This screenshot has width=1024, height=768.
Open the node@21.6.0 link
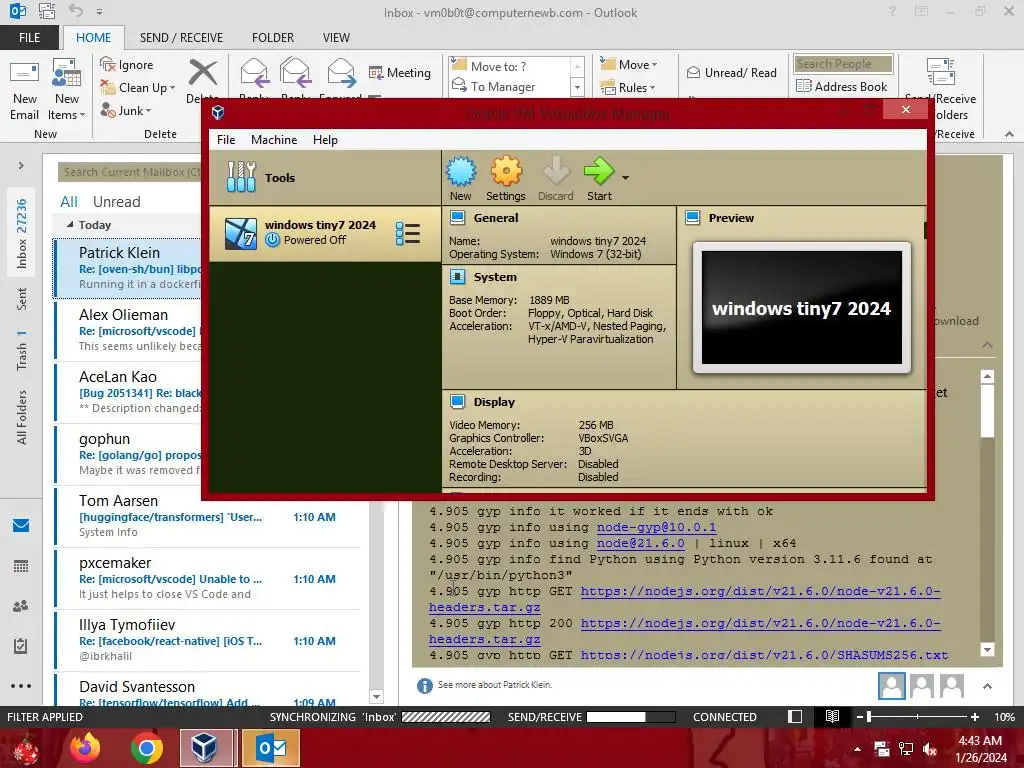click(x=641, y=543)
